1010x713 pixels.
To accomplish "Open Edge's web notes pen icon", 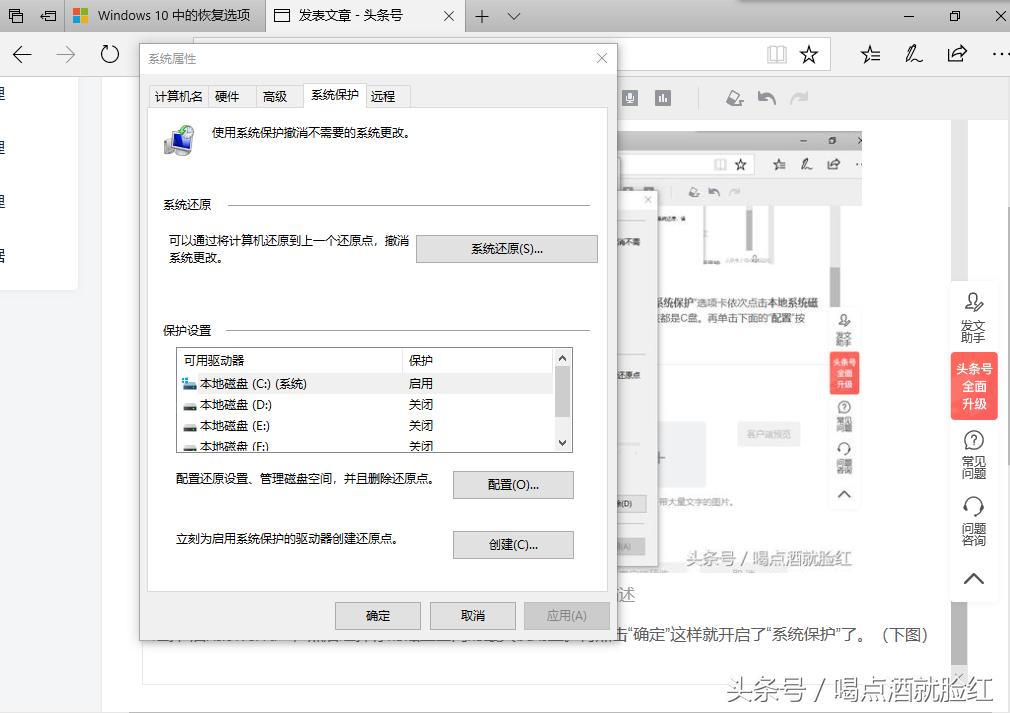I will point(913,55).
